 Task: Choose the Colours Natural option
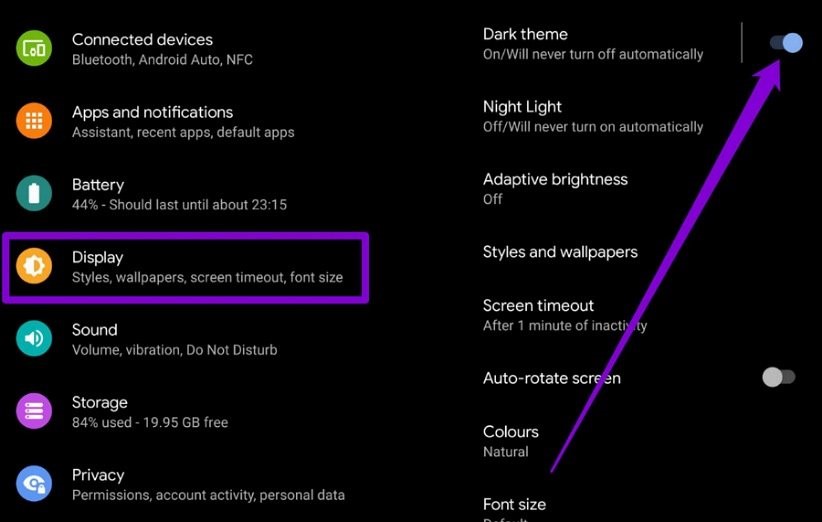click(511, 441)
